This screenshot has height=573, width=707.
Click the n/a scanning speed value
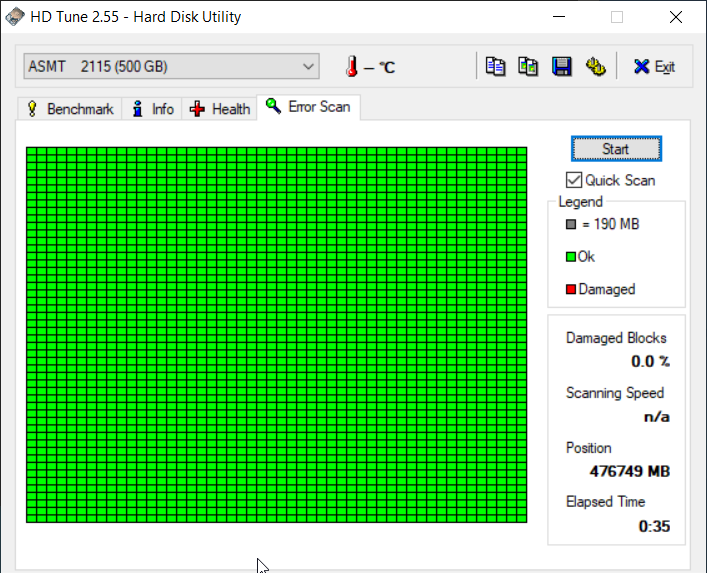point(656,417)
